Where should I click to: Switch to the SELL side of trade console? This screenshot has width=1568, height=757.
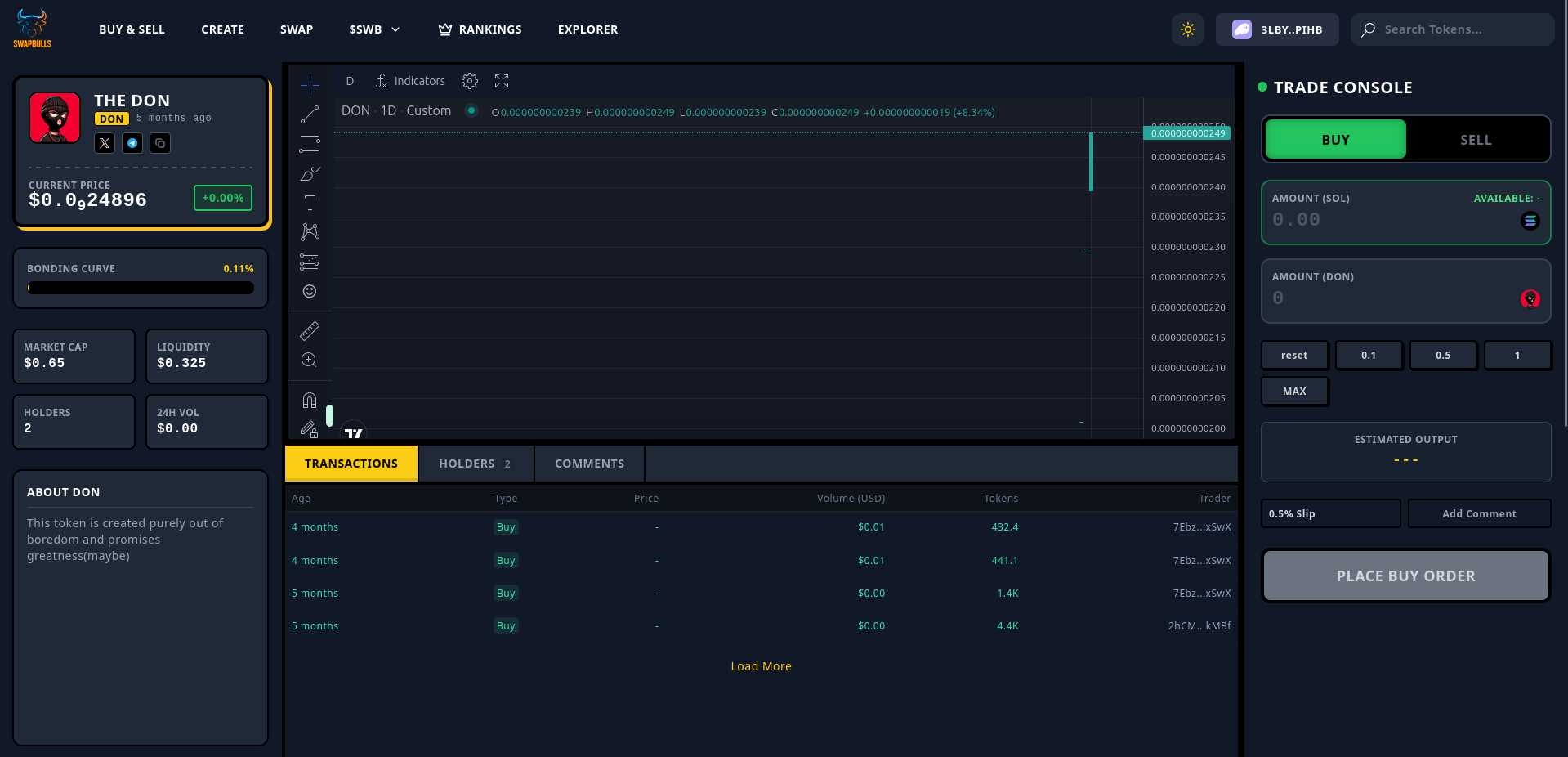point(1476,139)
